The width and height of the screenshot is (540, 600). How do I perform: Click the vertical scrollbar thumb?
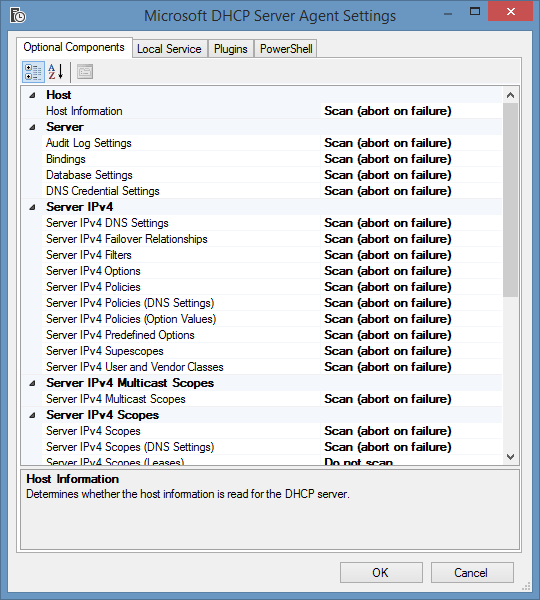point(510,200)
